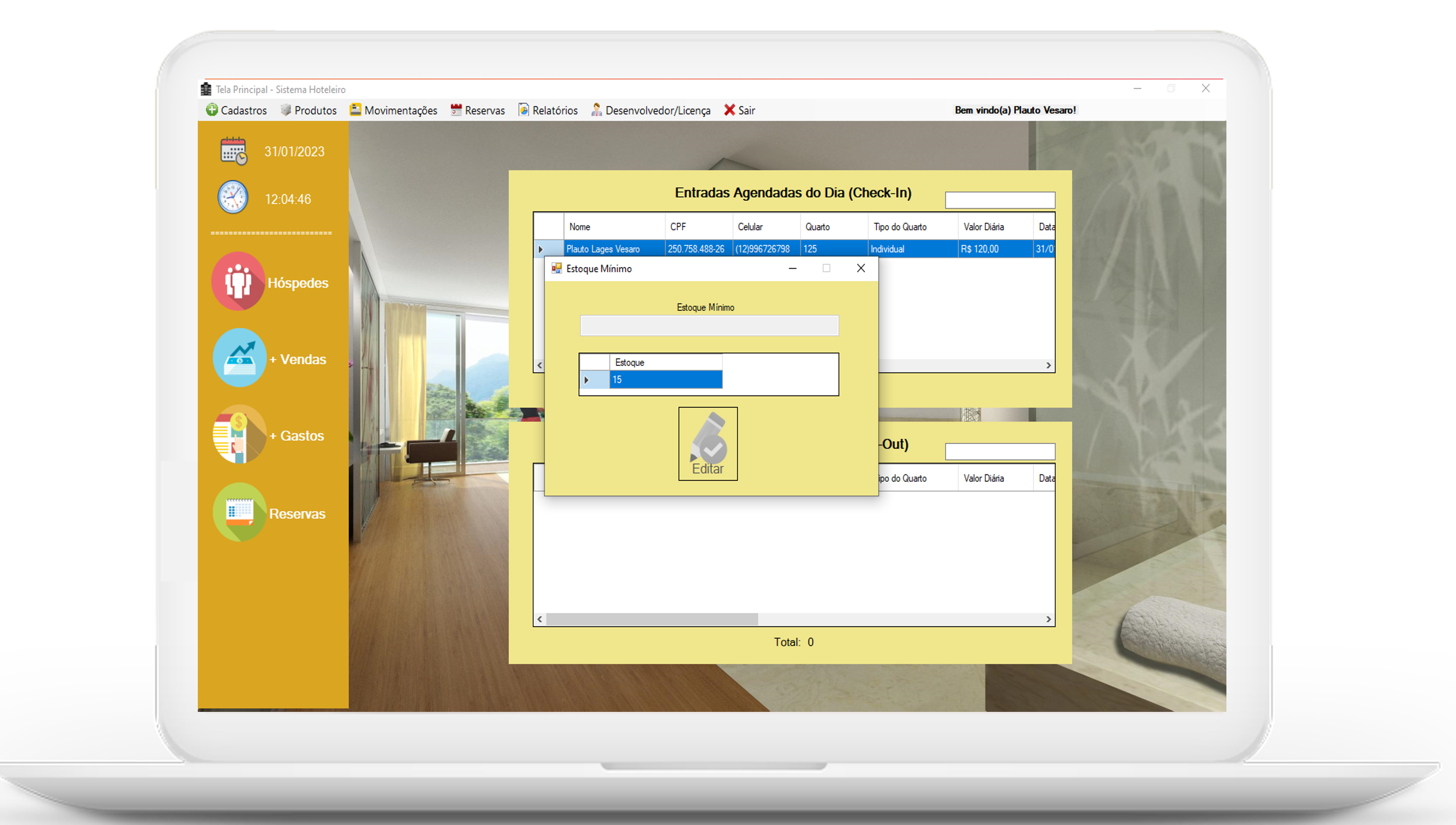Select the R$ 120,00 daily rate cell

click(996, 249)
